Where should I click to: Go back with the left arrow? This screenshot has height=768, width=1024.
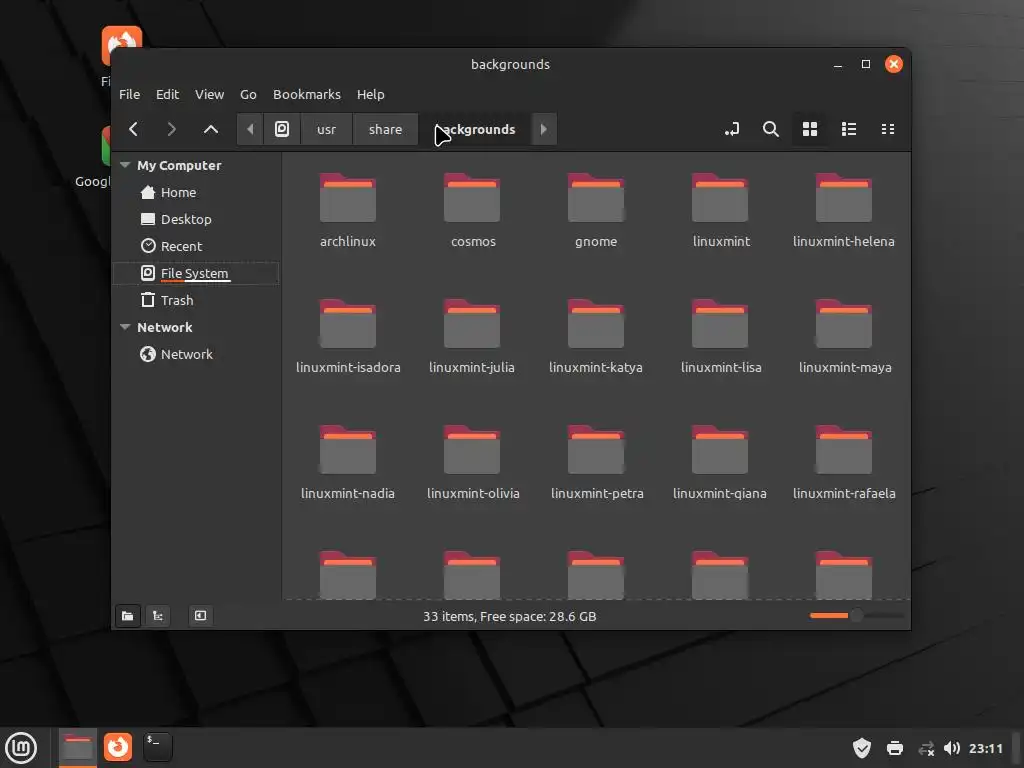(x=133, y=129)
